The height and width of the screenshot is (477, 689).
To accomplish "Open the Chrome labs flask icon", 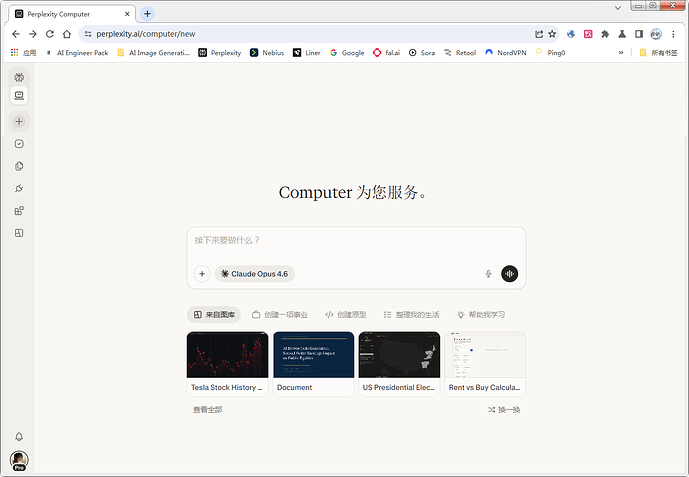I will pyautogui.click(x=622, y=34).
